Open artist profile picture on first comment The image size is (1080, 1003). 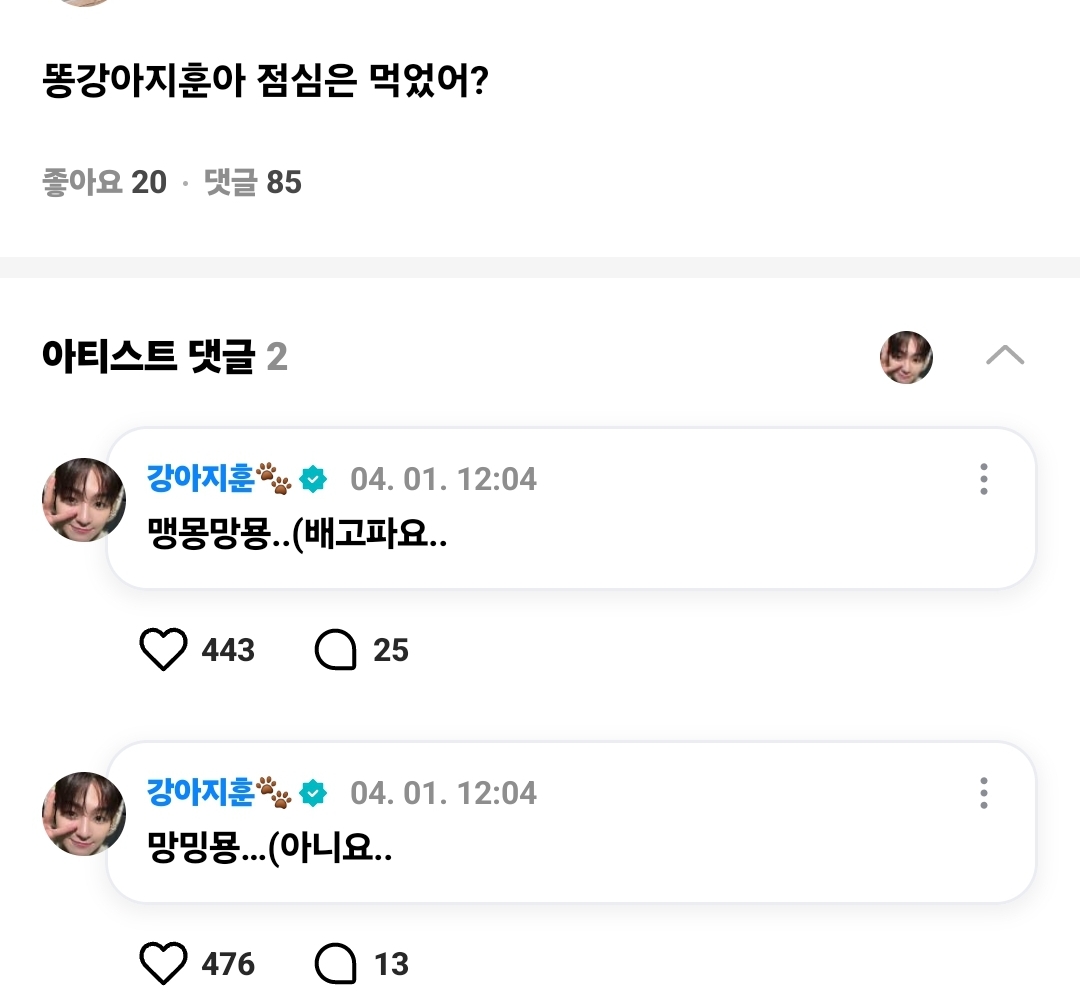pos(83,500)
